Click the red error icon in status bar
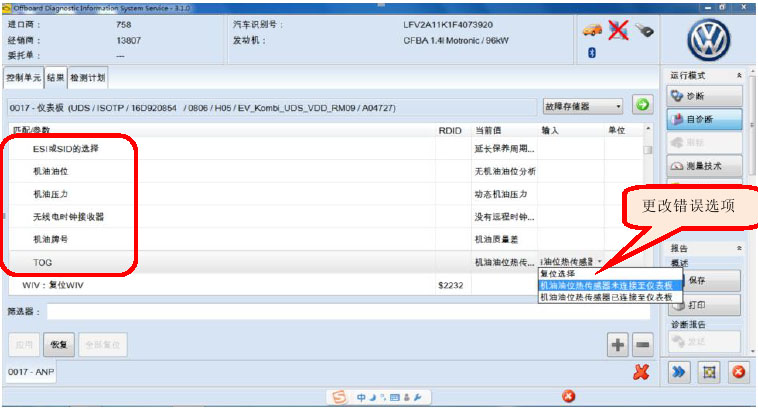Viewport: 758px width, 409px height. pos(568,396)
